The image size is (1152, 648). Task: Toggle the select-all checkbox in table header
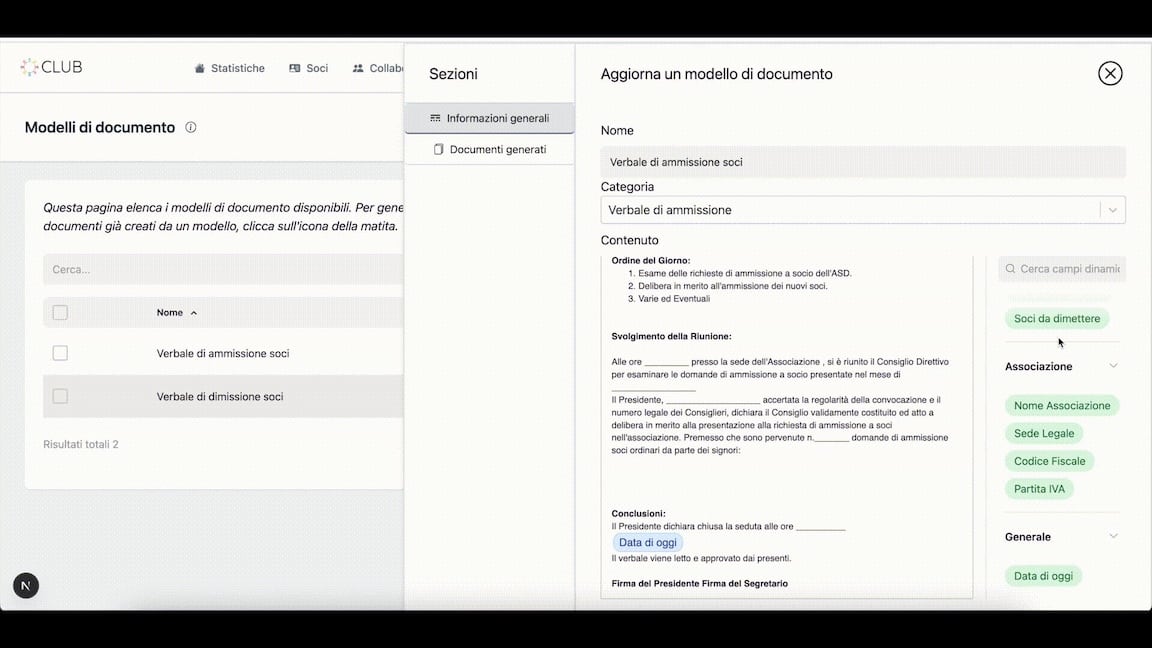[60, 313]
